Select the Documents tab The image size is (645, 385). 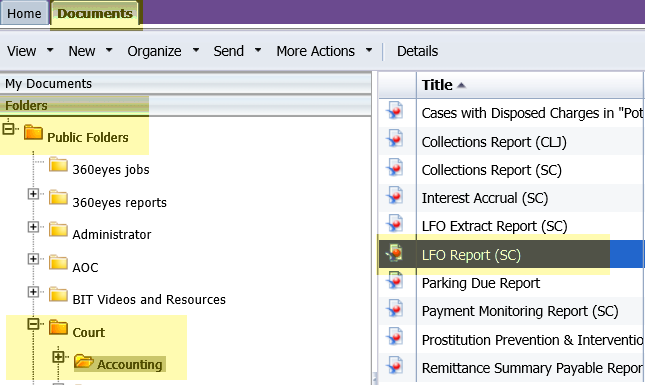click(x=95, y=13)
